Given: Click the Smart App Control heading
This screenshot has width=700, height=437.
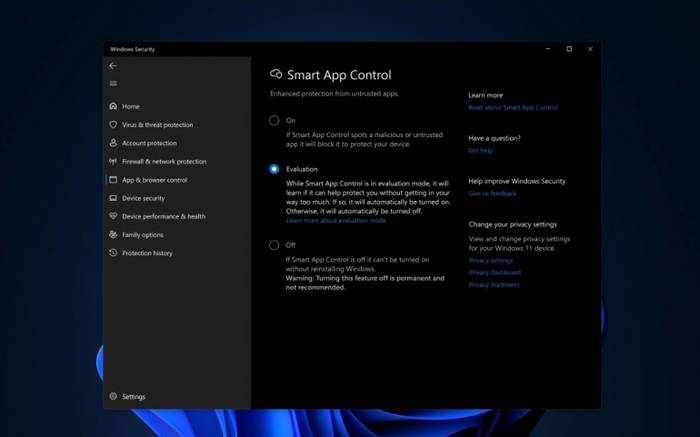Looking at the screenshot, I should tap(339, 75).
